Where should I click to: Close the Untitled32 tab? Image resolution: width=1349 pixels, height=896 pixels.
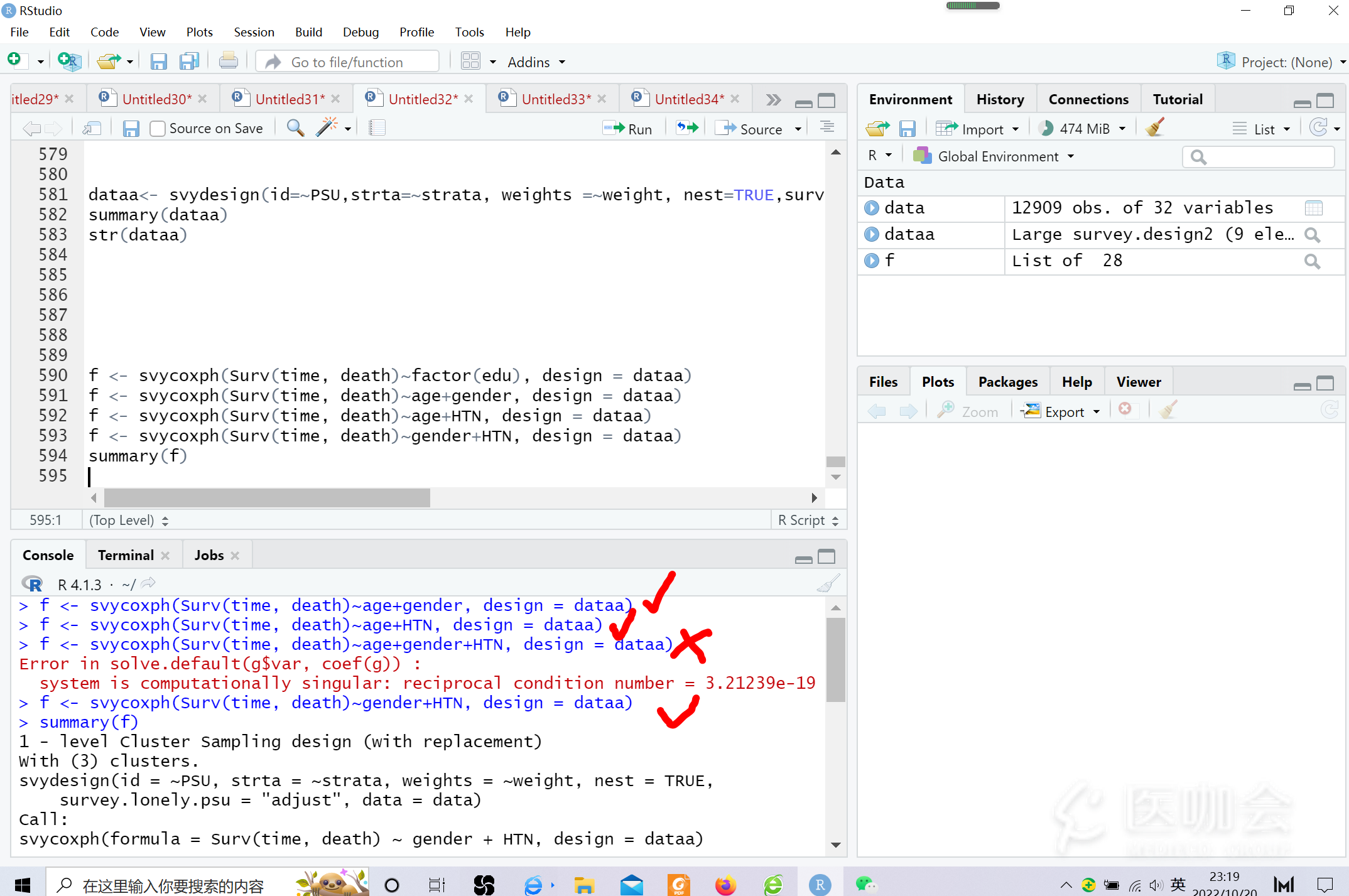[469, 99]
